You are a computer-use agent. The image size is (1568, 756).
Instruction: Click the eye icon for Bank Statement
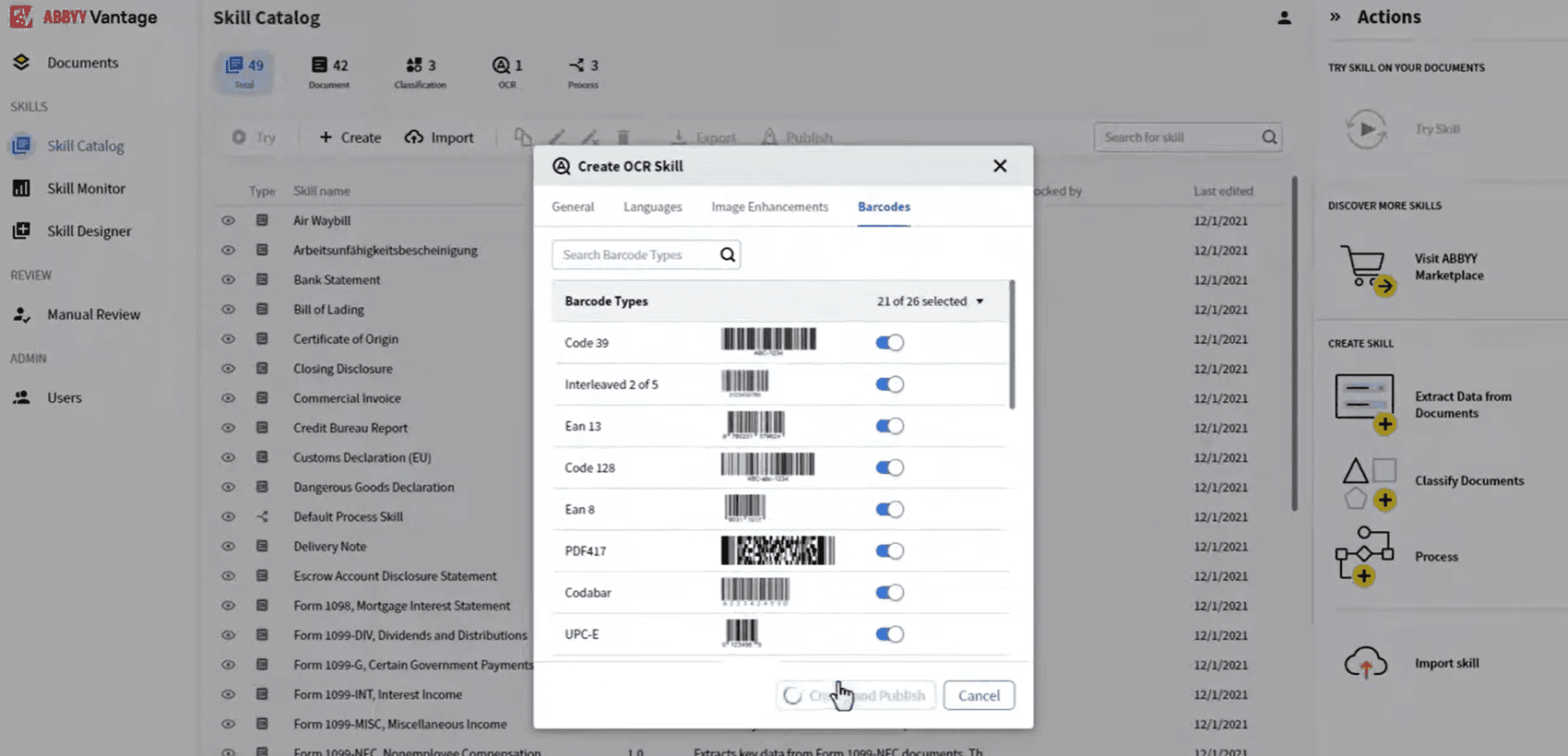[x=228, y=279]
